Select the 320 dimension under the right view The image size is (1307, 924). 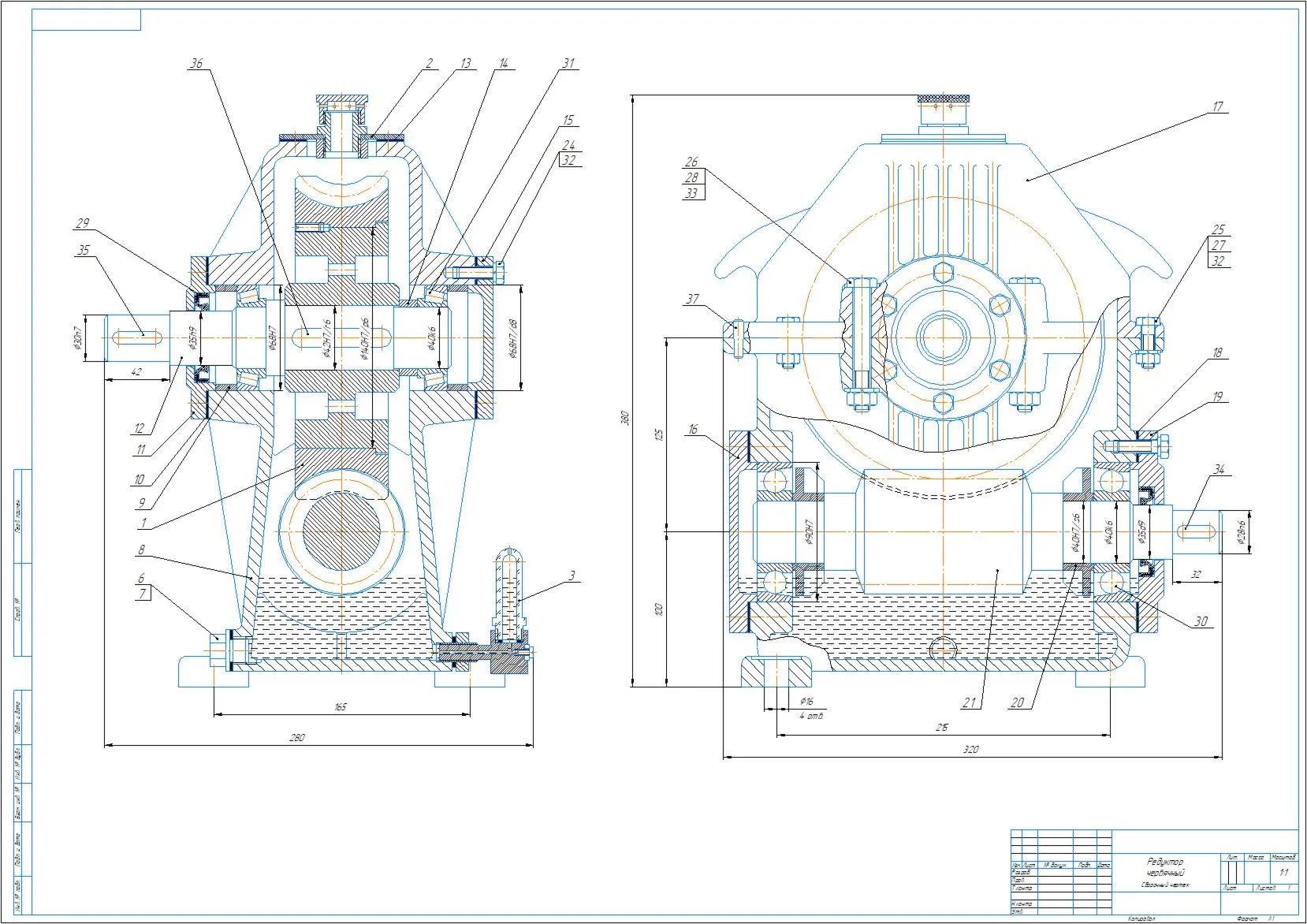click(970, 750)
